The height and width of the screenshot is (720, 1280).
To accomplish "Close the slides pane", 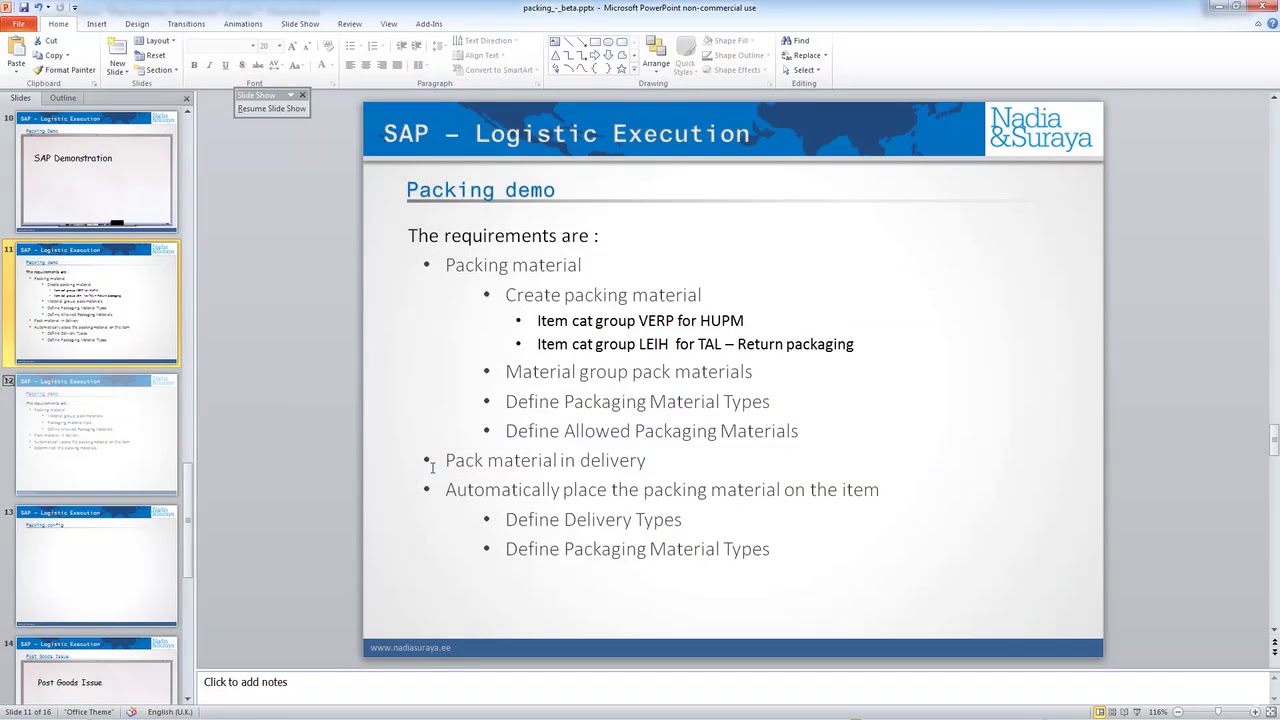I will pyautogui.click(x=186, y=98).
